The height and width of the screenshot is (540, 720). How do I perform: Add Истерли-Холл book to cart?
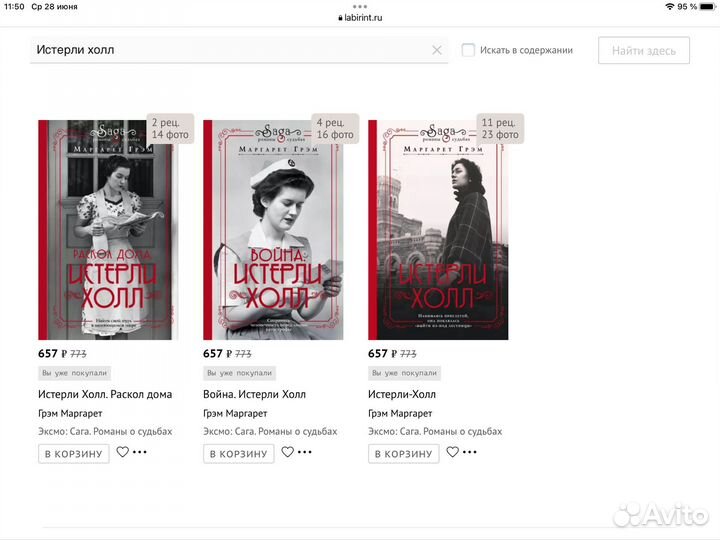click(404, 454)
